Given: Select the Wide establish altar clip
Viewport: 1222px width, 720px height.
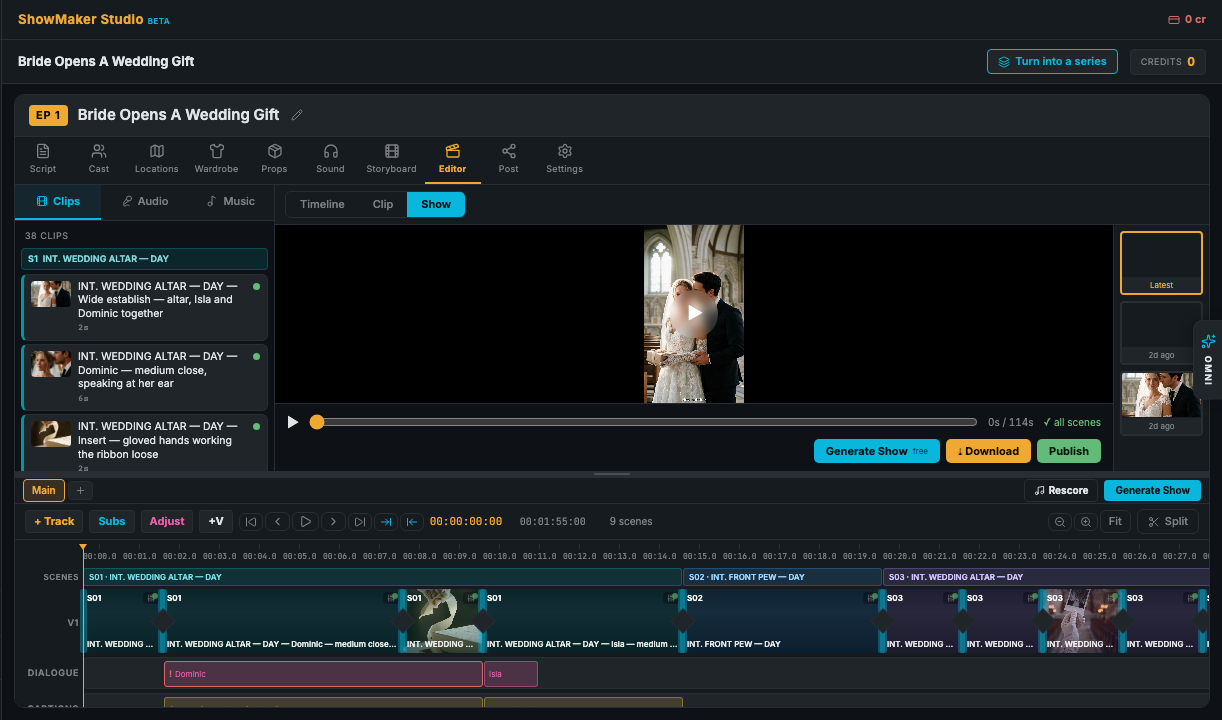Looking at the screenshot, I should 144,307.
